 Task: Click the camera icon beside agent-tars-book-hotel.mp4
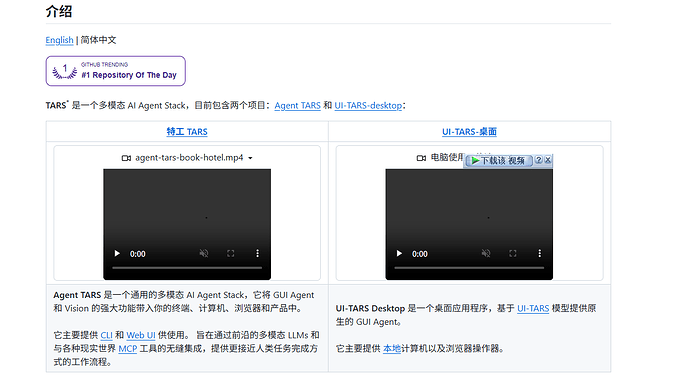pyautogui.click(x=126, y=158)
